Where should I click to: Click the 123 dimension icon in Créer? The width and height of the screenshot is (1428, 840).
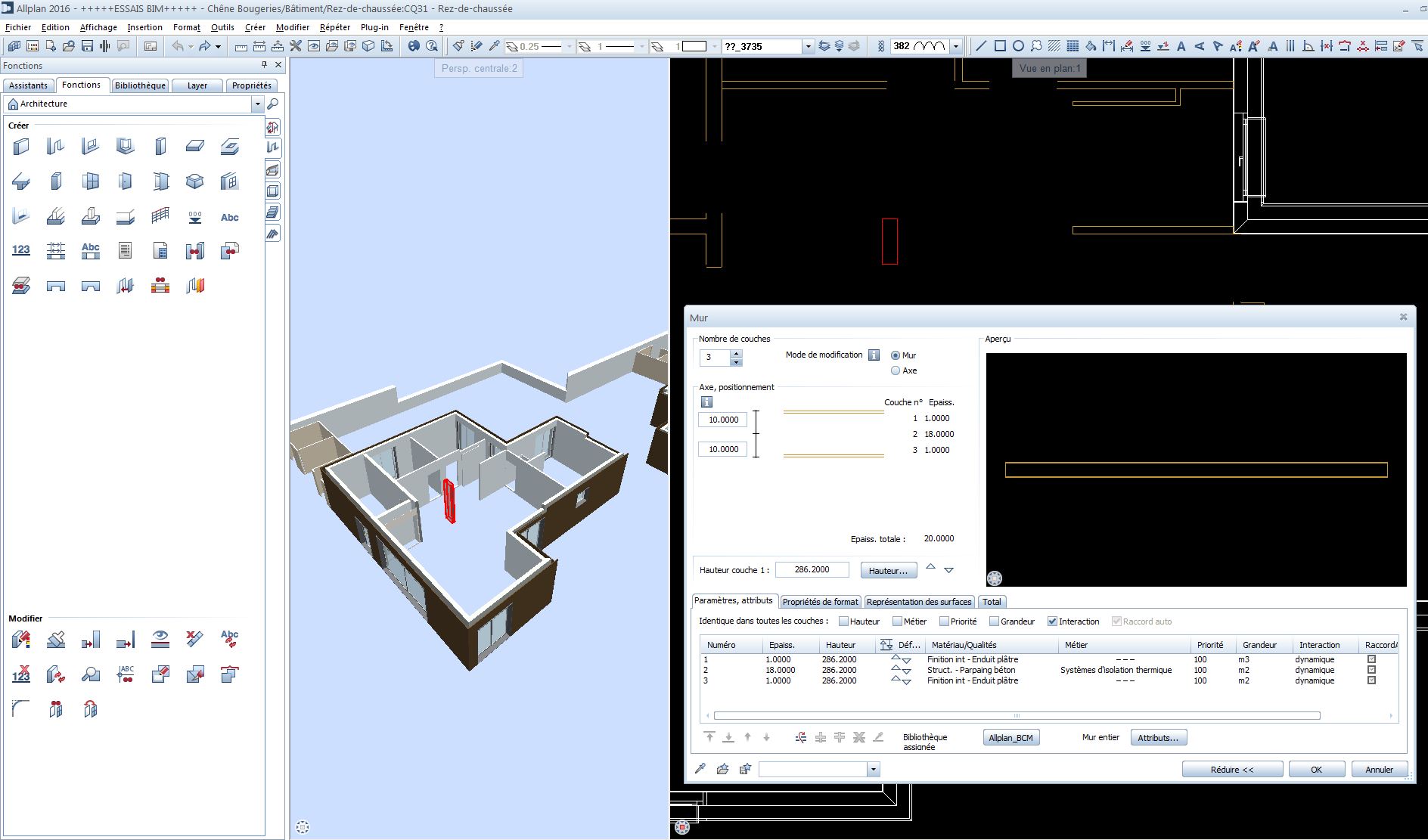point(21,250)
